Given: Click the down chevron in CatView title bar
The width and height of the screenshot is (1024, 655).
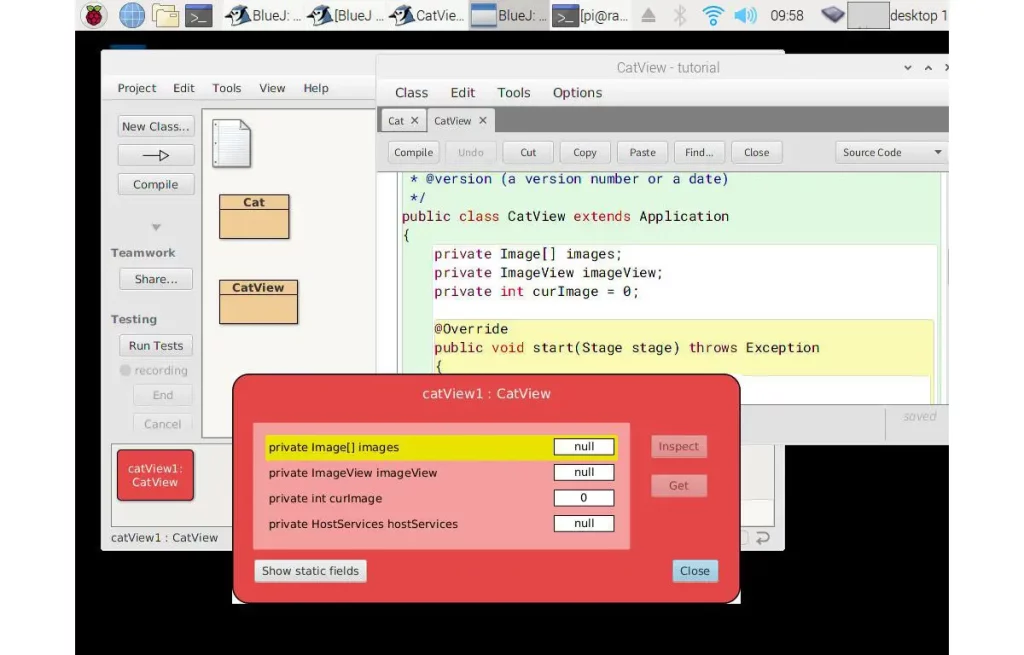Looking at the screenshot, I should (908, 68).
